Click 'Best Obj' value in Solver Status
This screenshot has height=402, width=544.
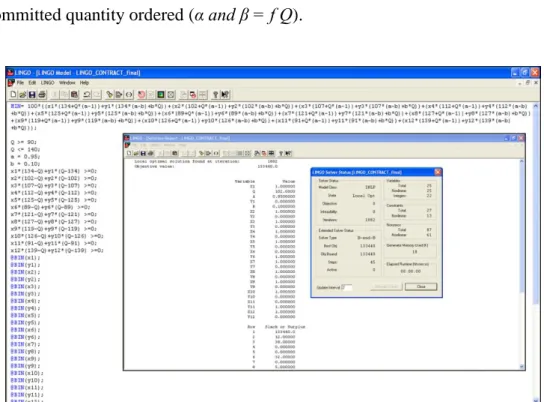click(367, 246)
